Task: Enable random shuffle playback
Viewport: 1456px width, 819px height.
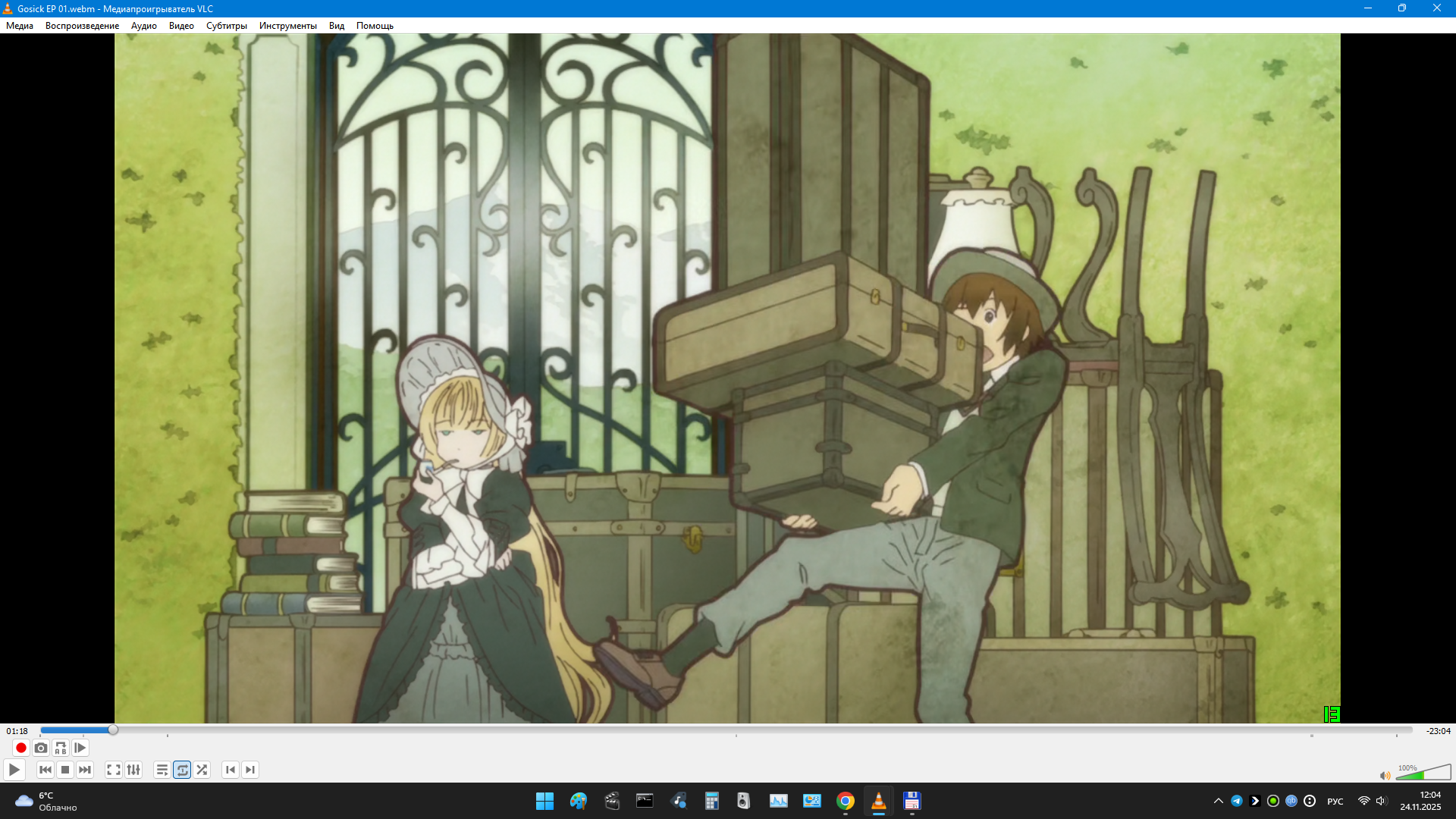Action: (x=202, y=770)
